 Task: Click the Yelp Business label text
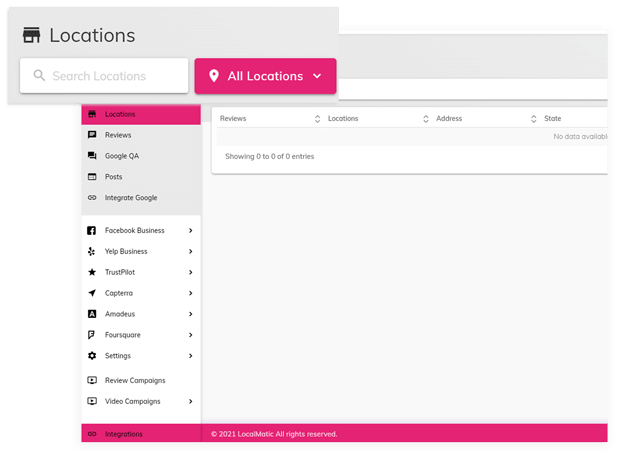[x=126, y=251]
